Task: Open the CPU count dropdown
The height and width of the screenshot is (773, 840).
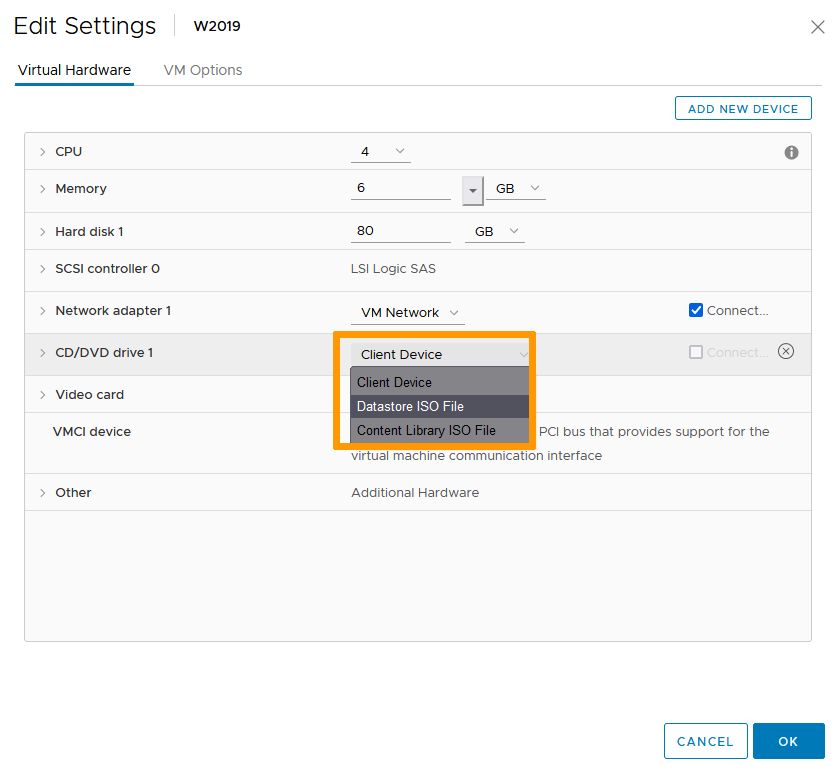Action: click(x=381, y=152)
